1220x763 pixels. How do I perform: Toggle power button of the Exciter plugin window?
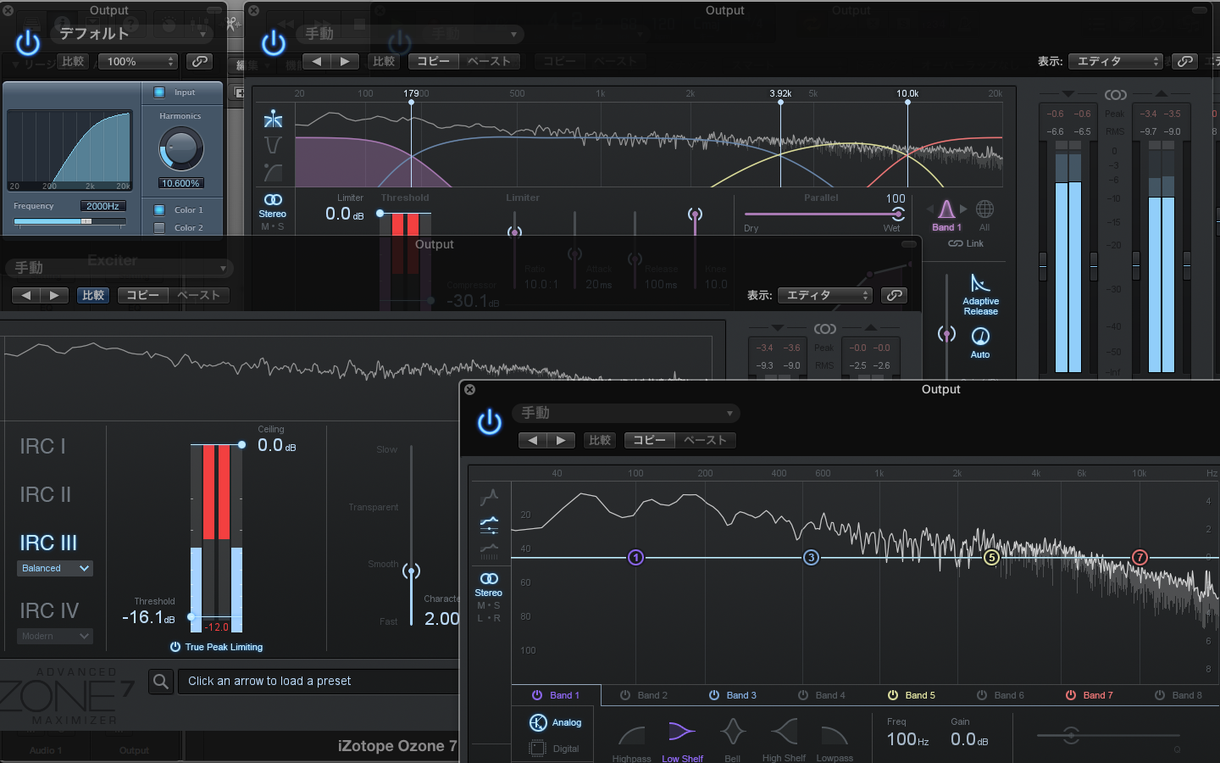27,42
